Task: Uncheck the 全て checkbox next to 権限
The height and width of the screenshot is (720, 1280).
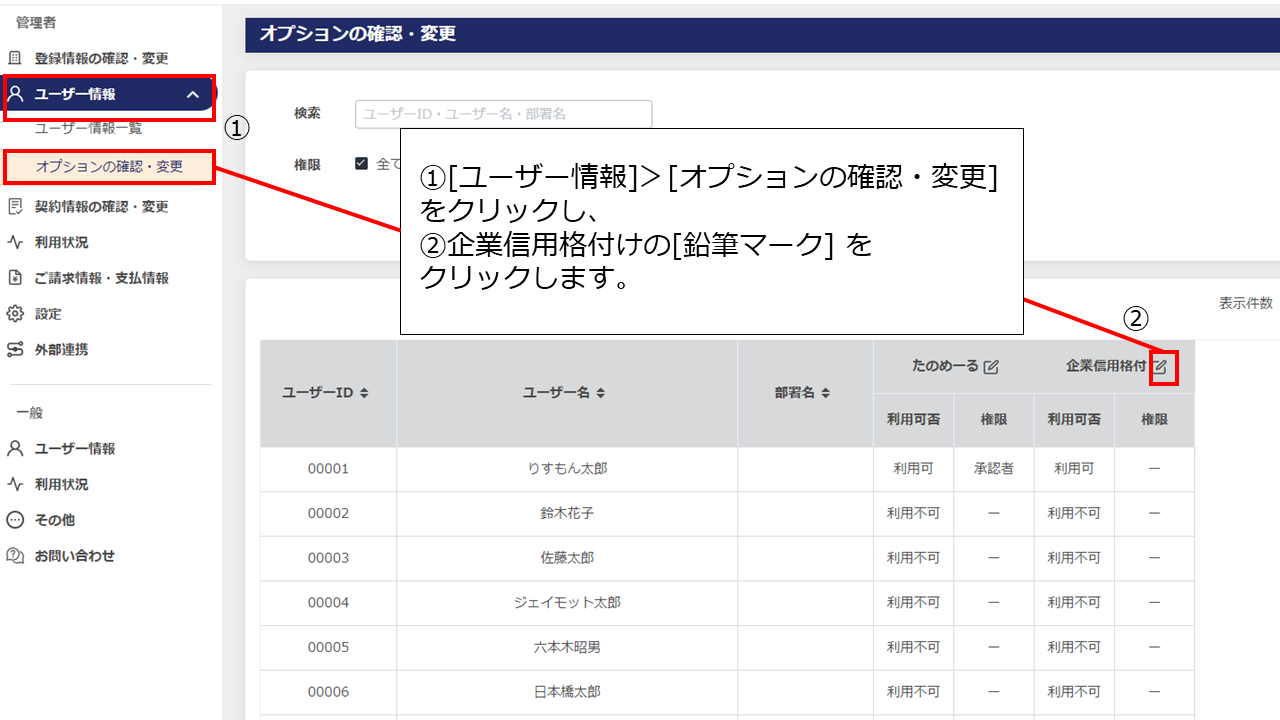Action: [x=361, y=164]
